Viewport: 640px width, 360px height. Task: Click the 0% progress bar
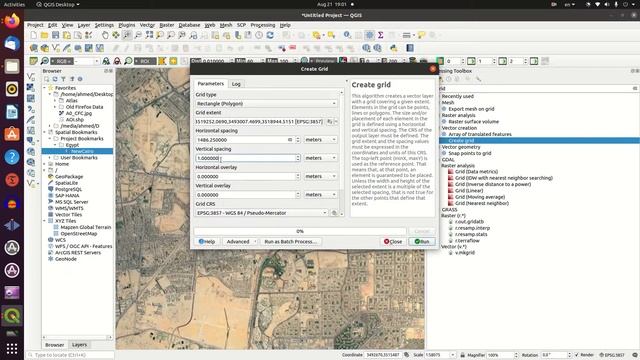click(x=300, y=231)
